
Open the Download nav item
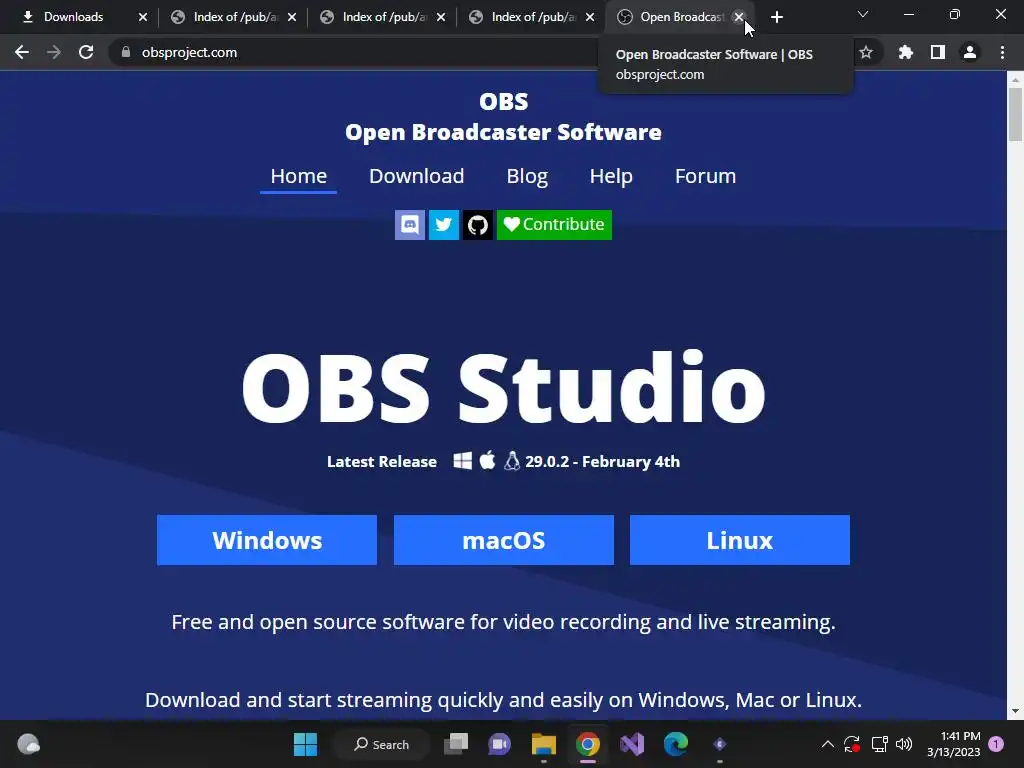417,176
